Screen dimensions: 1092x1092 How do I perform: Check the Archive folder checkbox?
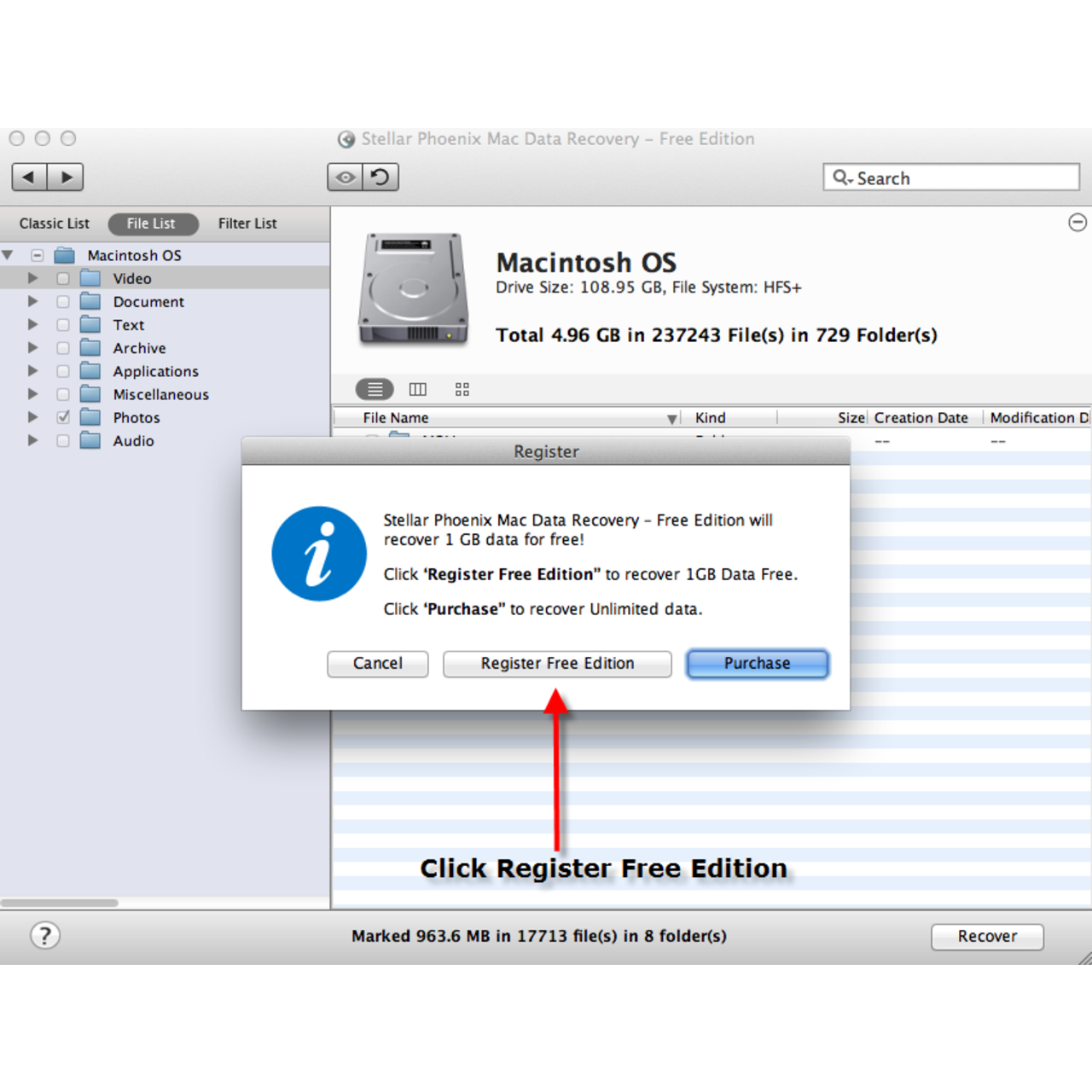pyautogui.click(x=63, y=347)
